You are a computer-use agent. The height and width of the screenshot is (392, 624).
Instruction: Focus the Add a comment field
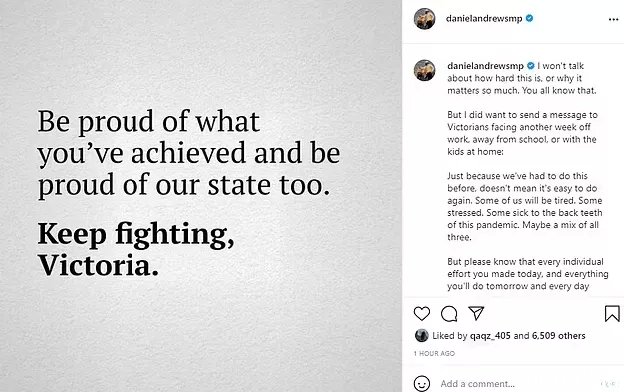pos(517,384)
